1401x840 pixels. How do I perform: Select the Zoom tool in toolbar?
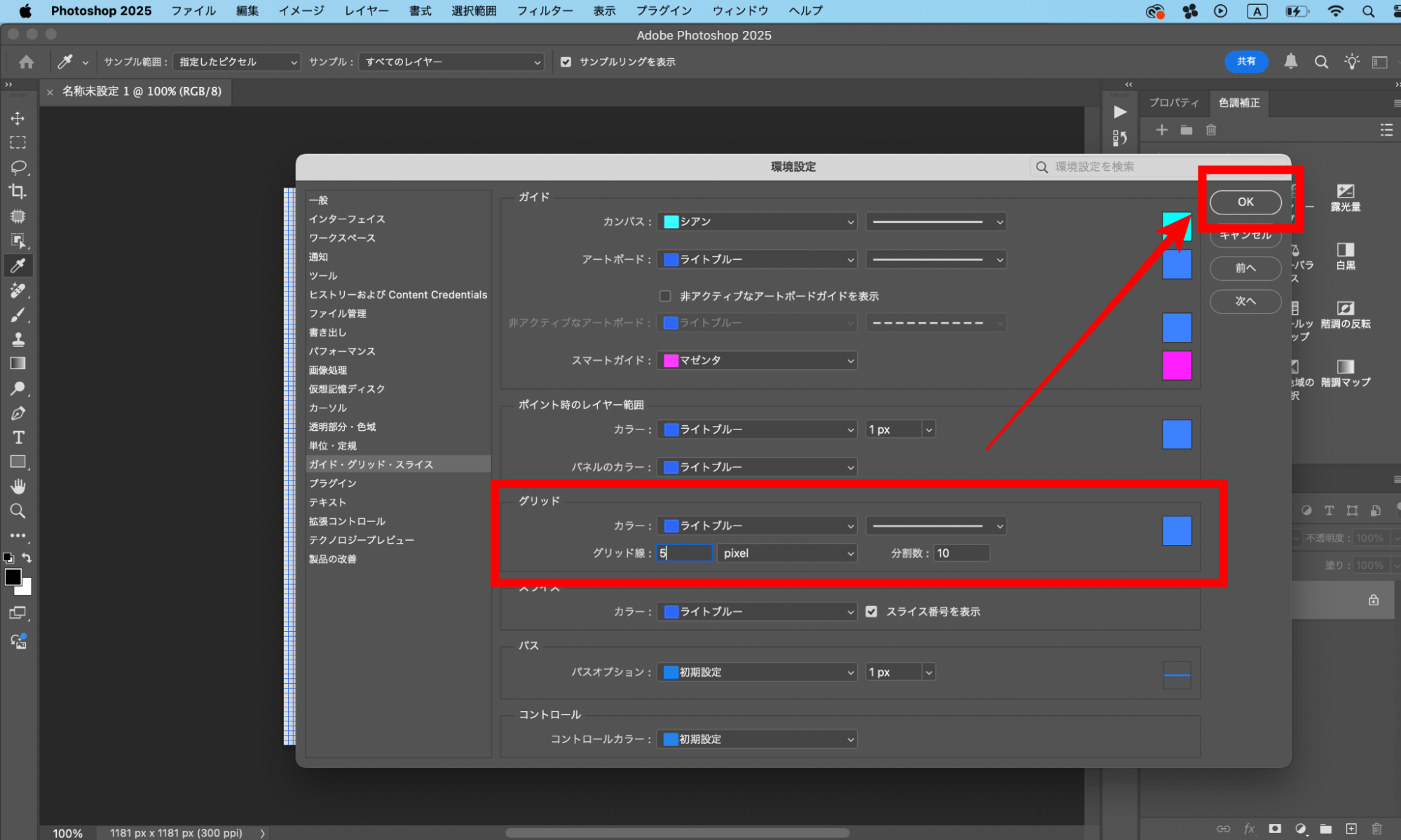tap(18, 511)
